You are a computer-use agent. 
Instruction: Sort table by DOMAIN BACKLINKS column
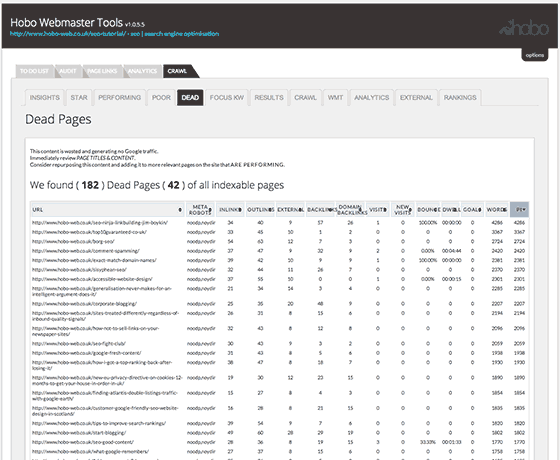(x=350, y=210)
